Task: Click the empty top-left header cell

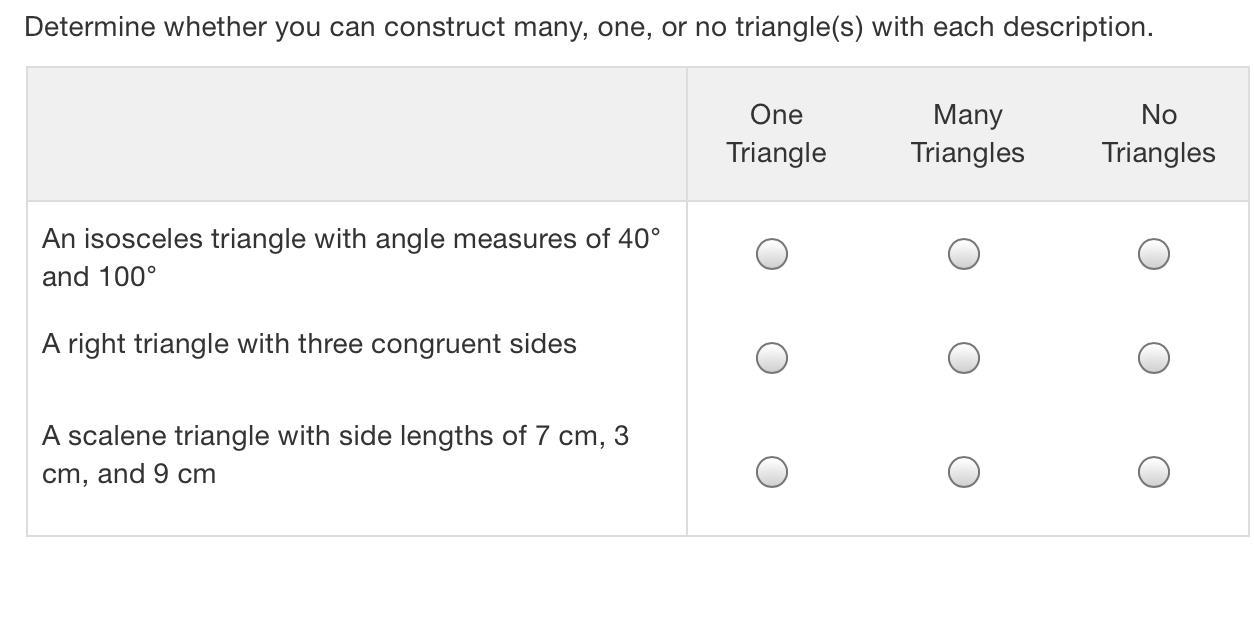Action: 356,134
